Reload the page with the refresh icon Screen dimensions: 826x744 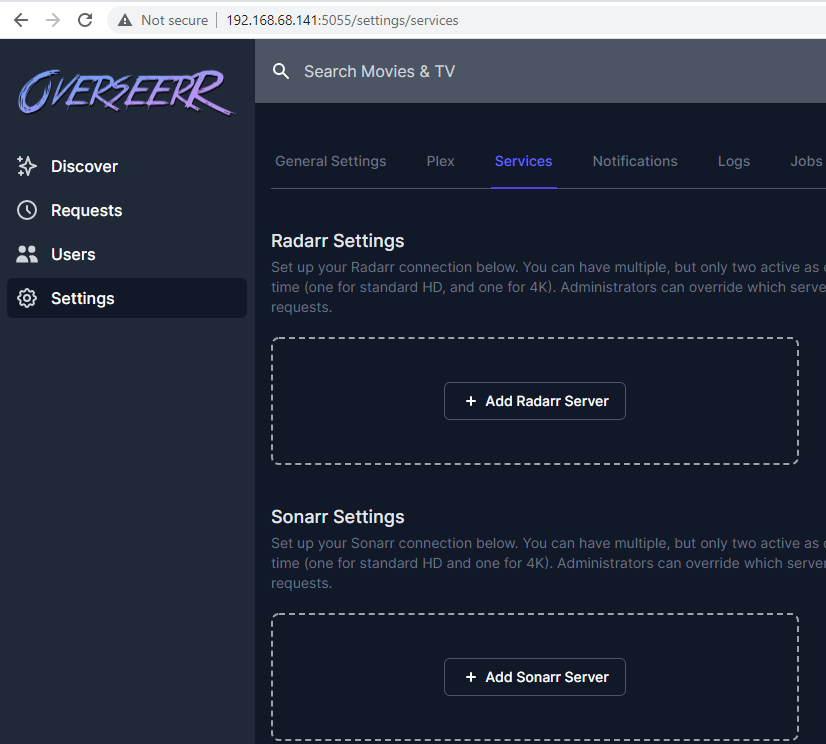[85, 20]
